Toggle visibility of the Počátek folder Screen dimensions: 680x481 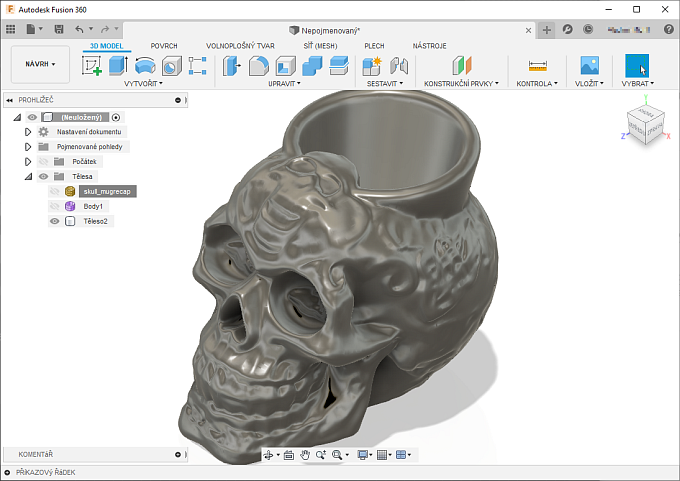coord(43,161)
